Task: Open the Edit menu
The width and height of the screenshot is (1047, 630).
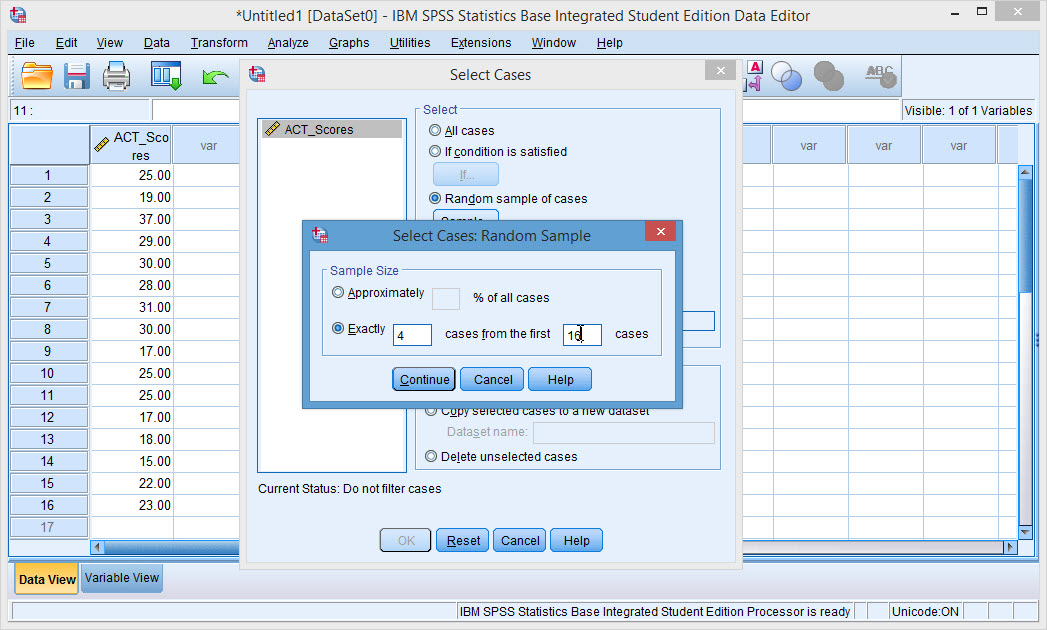Action: (66, 43)
